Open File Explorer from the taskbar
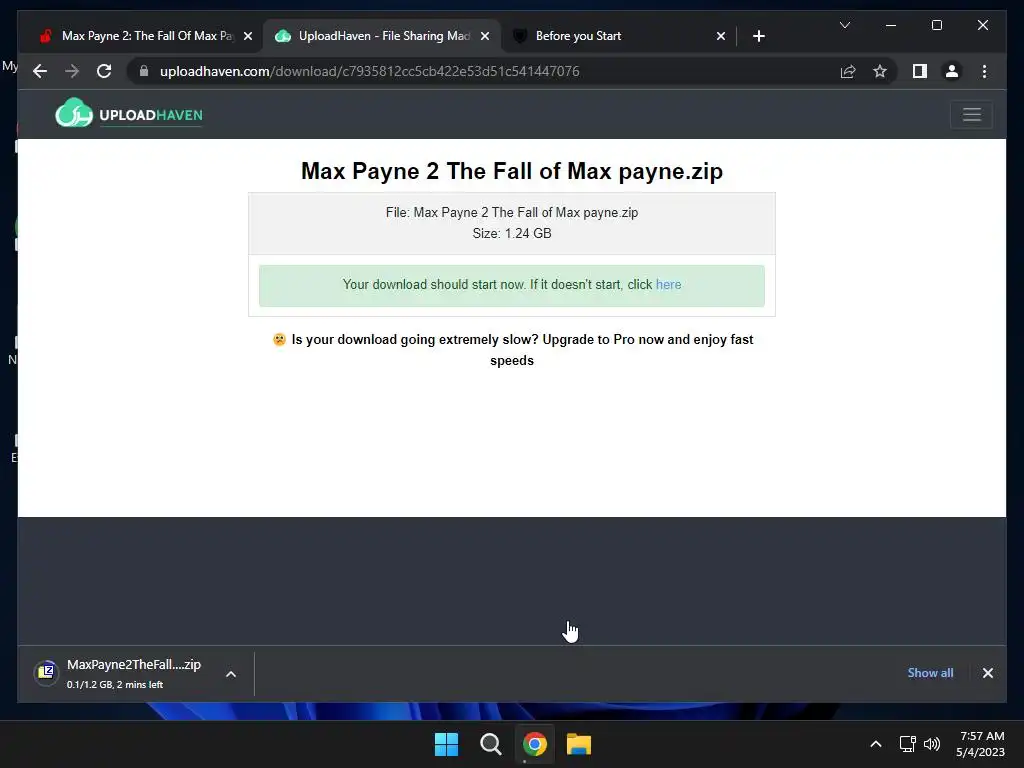1024x768 pixels. 579,744
